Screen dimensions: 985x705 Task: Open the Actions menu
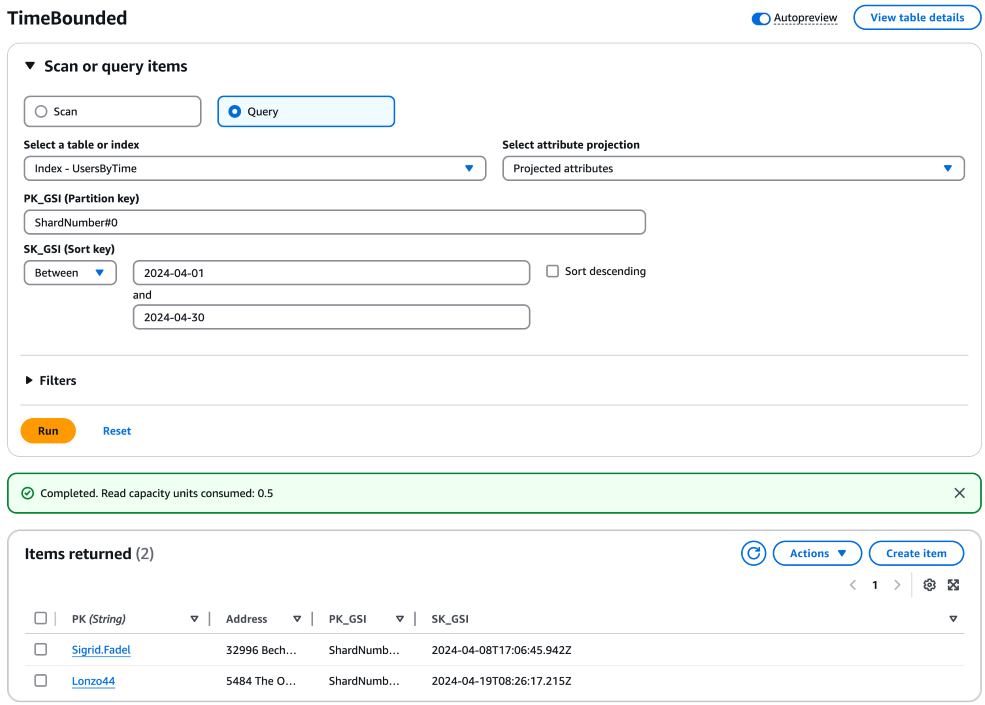coord(816,553)
